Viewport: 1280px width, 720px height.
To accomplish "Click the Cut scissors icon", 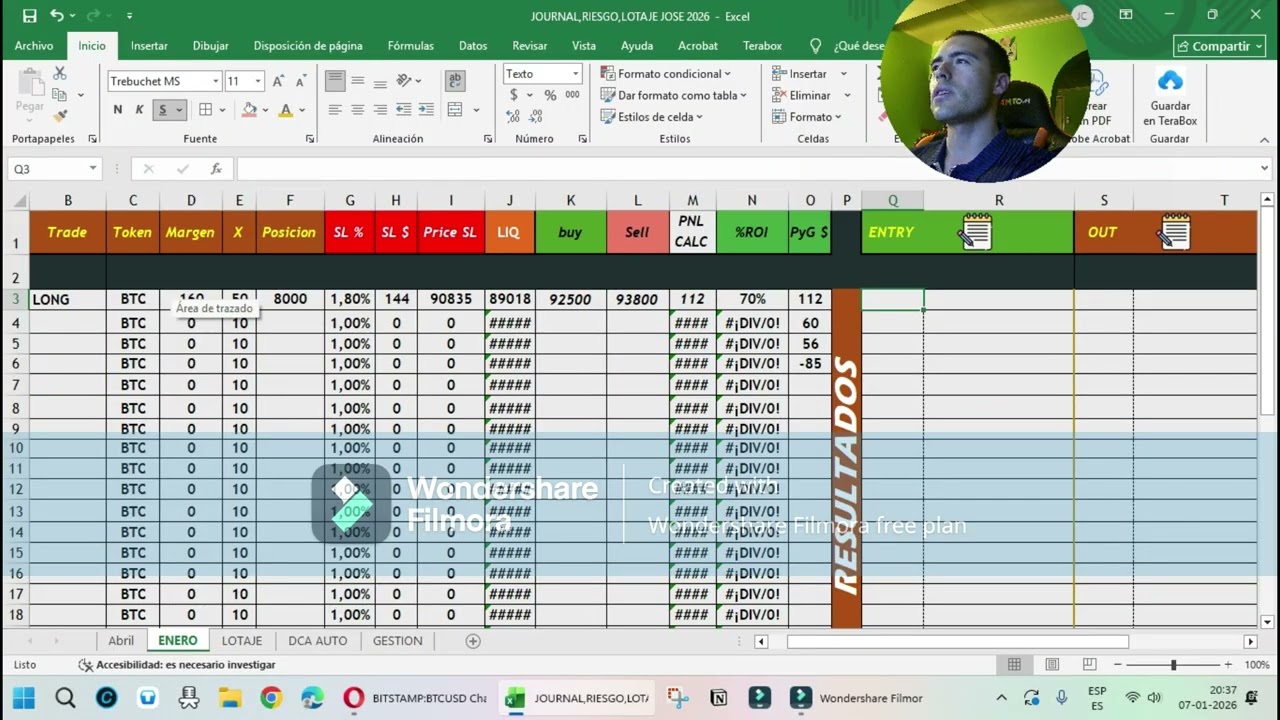I will click(60, 74).
